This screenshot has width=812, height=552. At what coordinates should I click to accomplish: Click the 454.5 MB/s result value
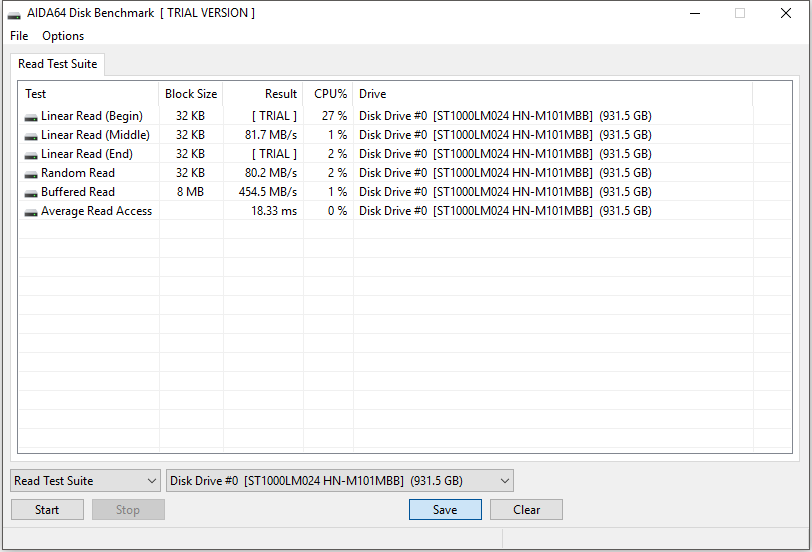(x=268, y=192)
